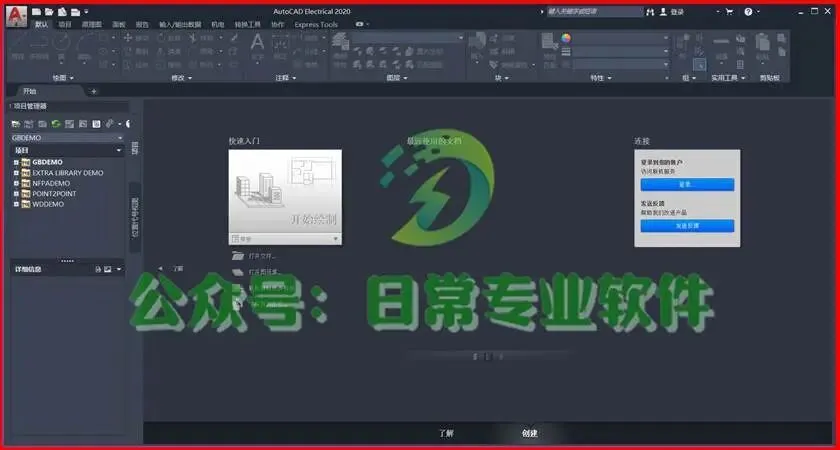Viewport: 840px width, 450px height.
Task: Click the title bar keyword search field
Action: [x=594, y=11]
